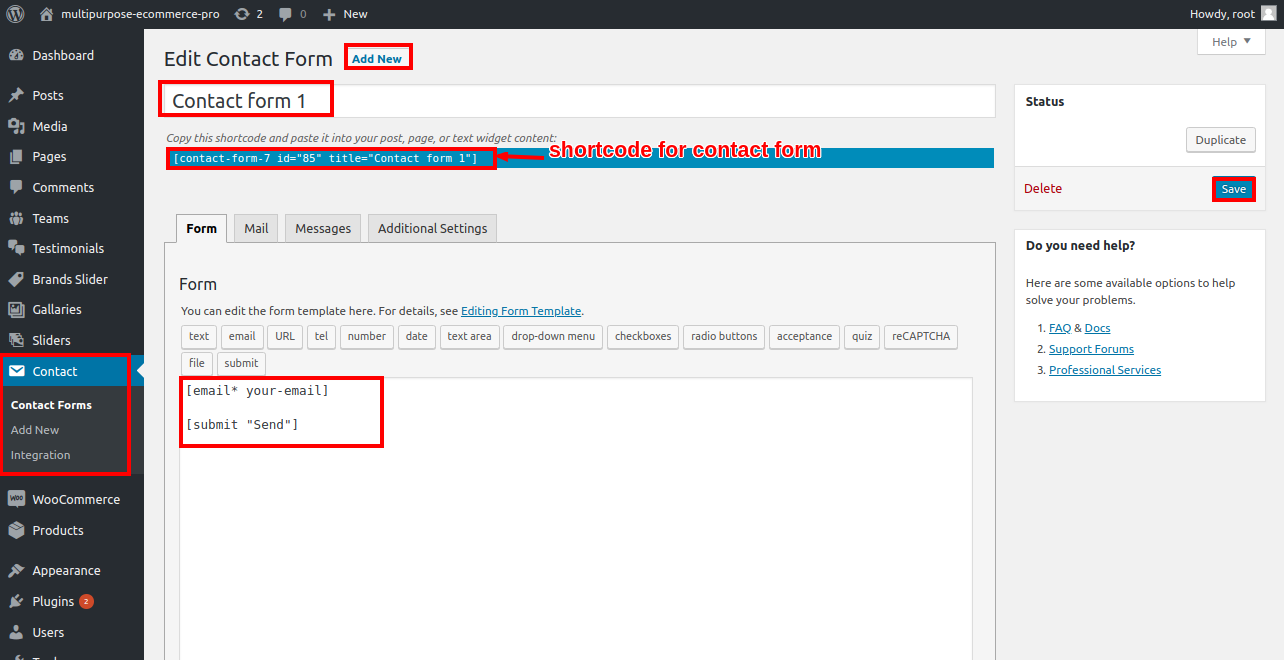The width and height of the screenshot is (1284, 660).
Task: Insert a text tag
Action: tap(199, 336)
